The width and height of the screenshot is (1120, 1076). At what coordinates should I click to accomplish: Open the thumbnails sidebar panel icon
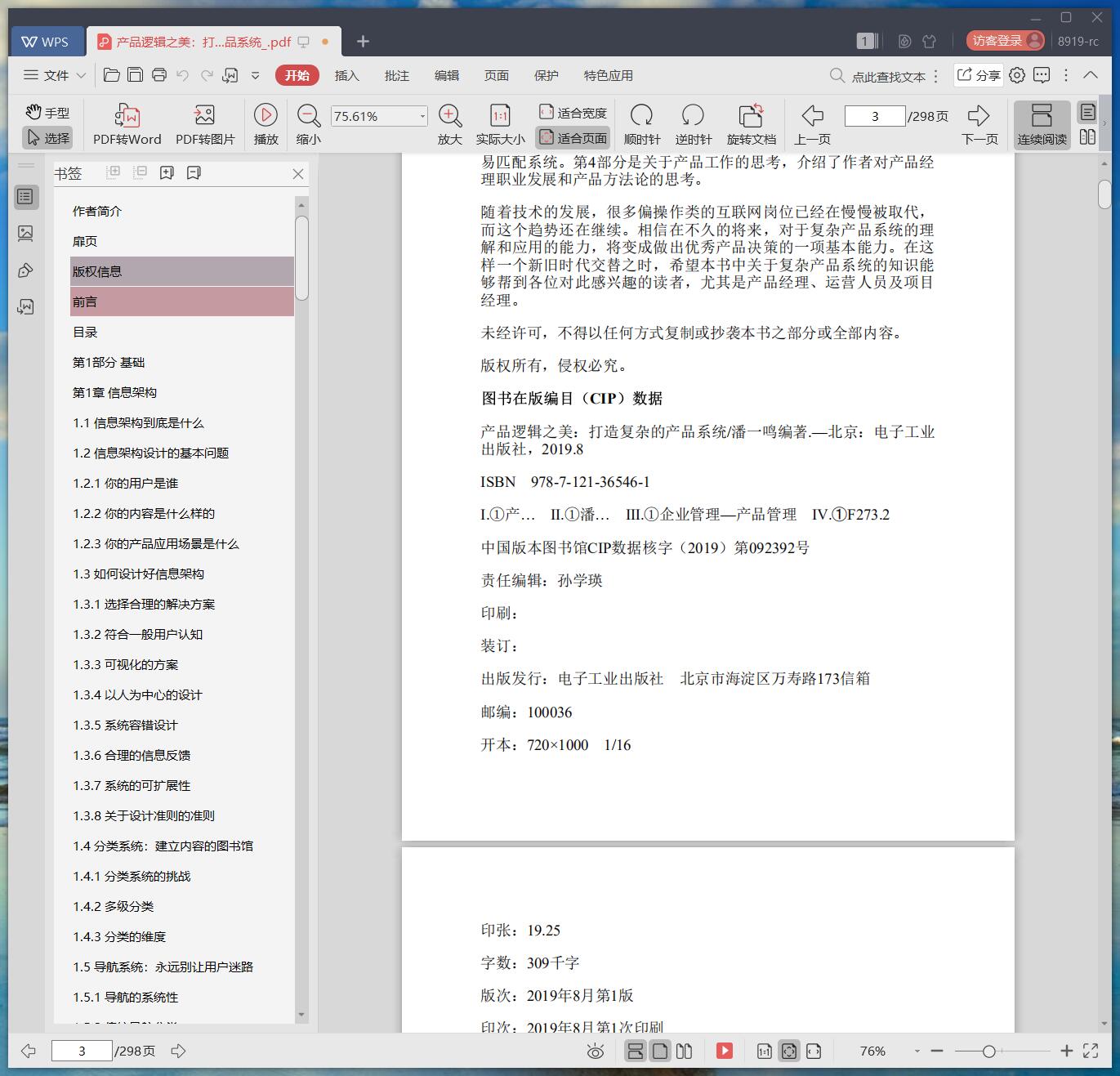coord(25,234)
